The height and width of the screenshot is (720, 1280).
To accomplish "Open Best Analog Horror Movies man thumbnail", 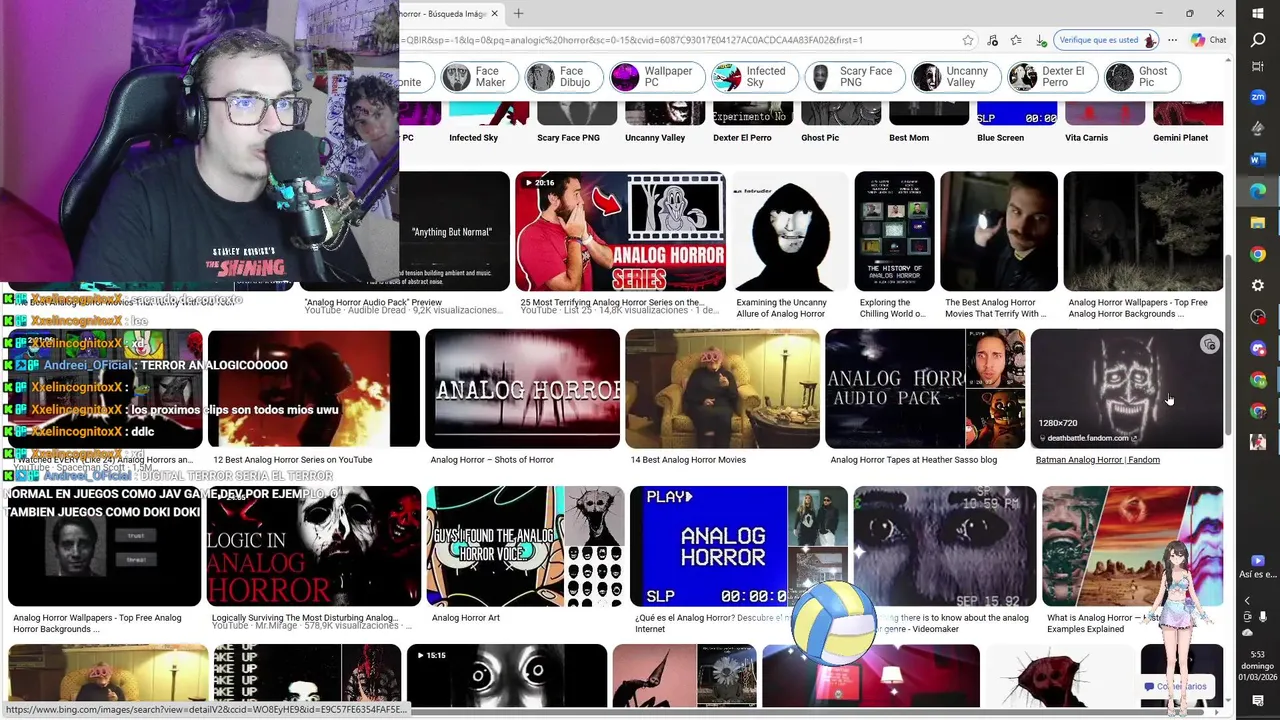I will [998, 231].
